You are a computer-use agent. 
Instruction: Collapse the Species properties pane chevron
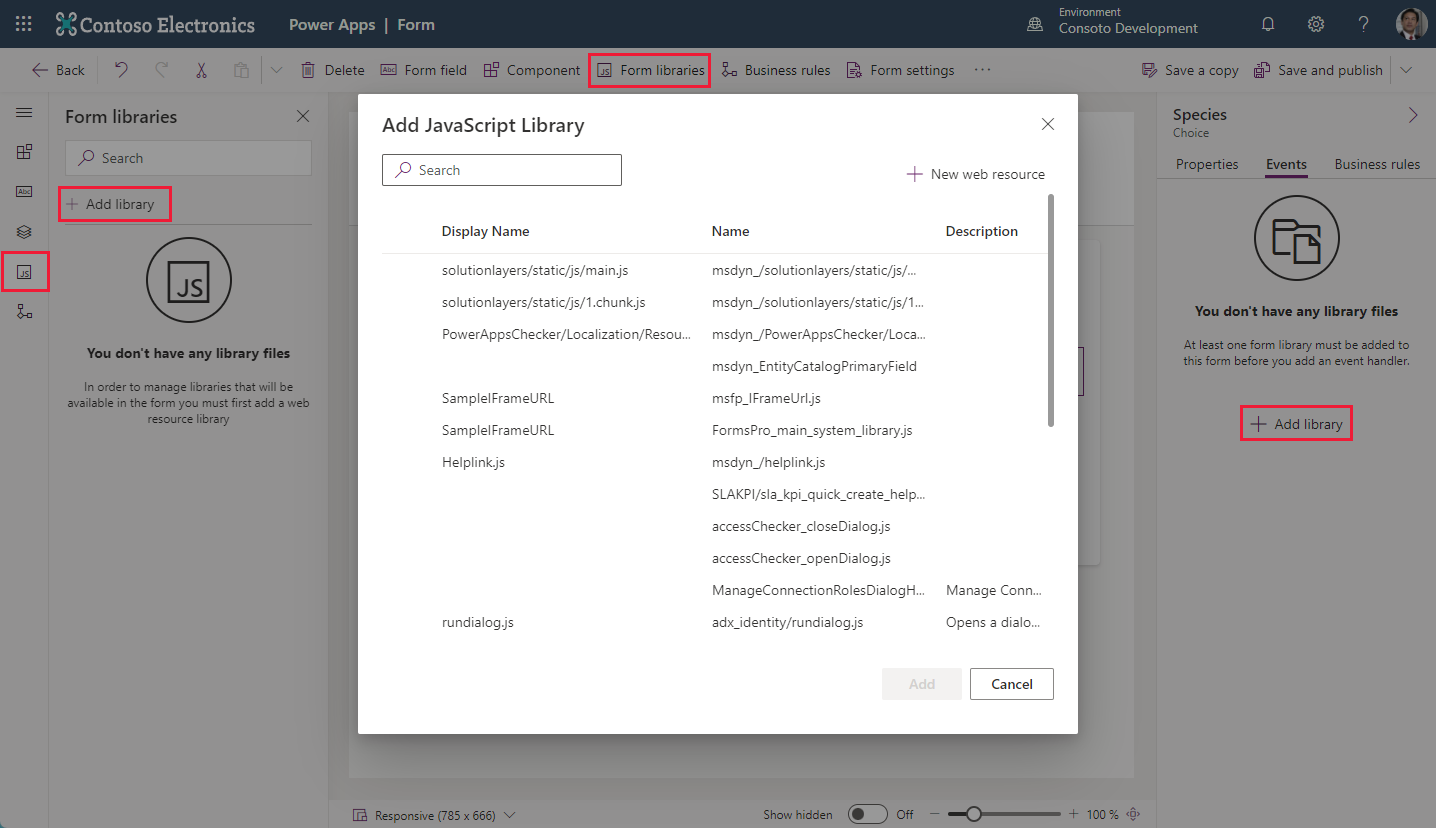tap(1413, 115)
